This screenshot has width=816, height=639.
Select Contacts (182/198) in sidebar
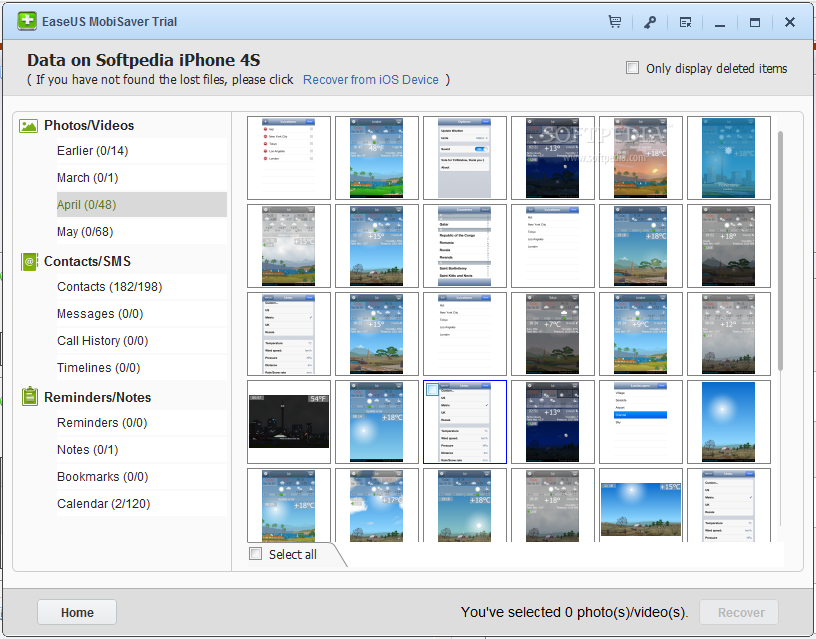[x=109, y=287]
